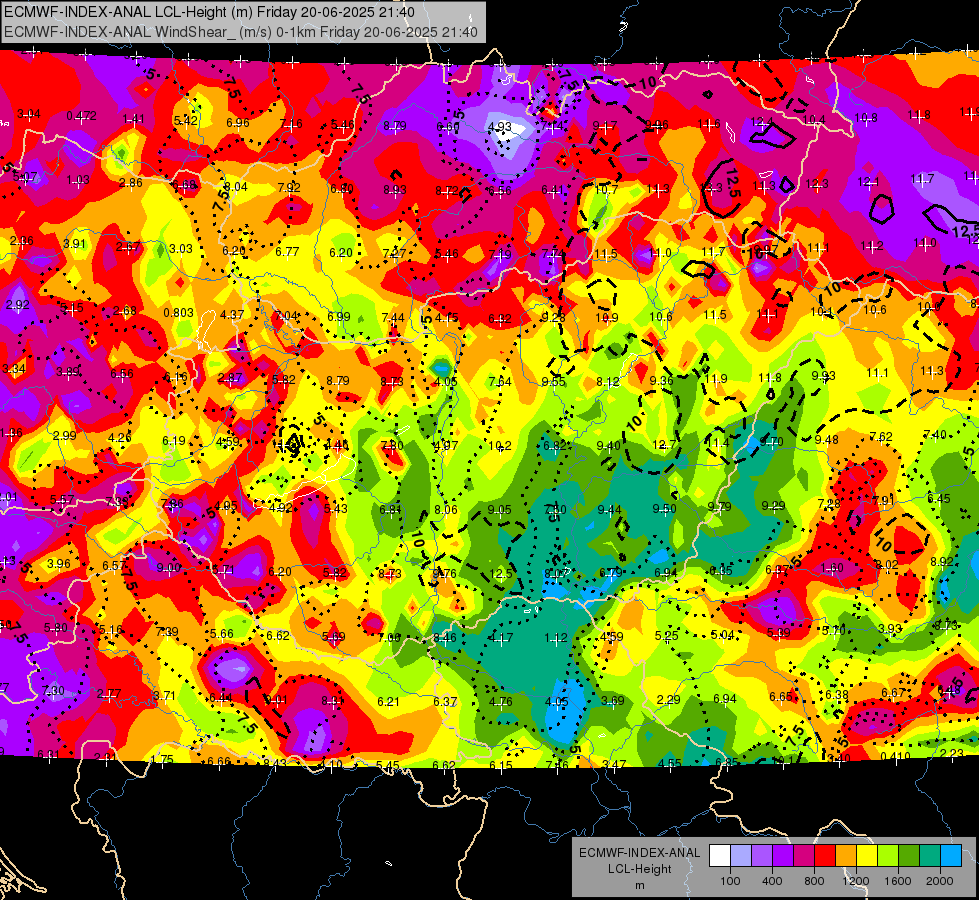Viewport: 979px width, 900px height.
Task: Click the magenta legend swatch
Action: click(x=804, y=856)
